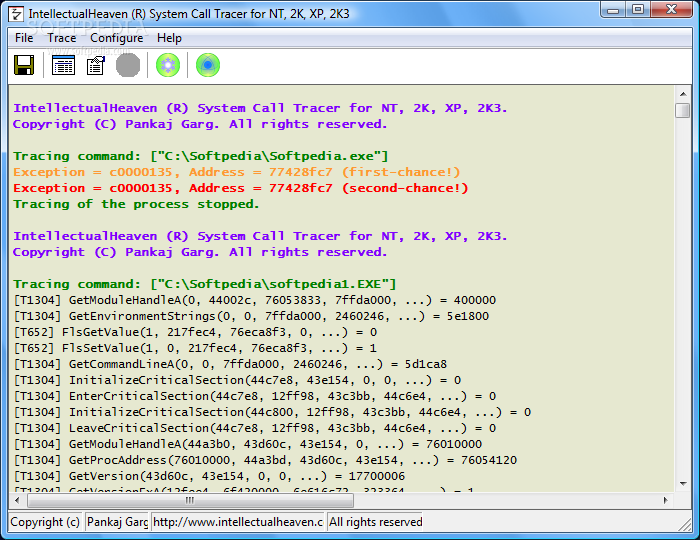Click the GetEnvironmentStrings trace line
Viewport: 700px width, 540px height.
[251, 316]
